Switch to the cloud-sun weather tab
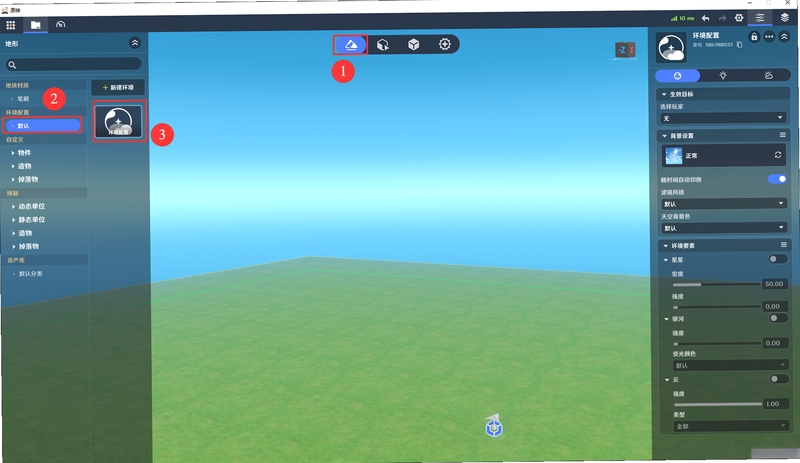This screenshot has width=800, height=463. (768, 76)
